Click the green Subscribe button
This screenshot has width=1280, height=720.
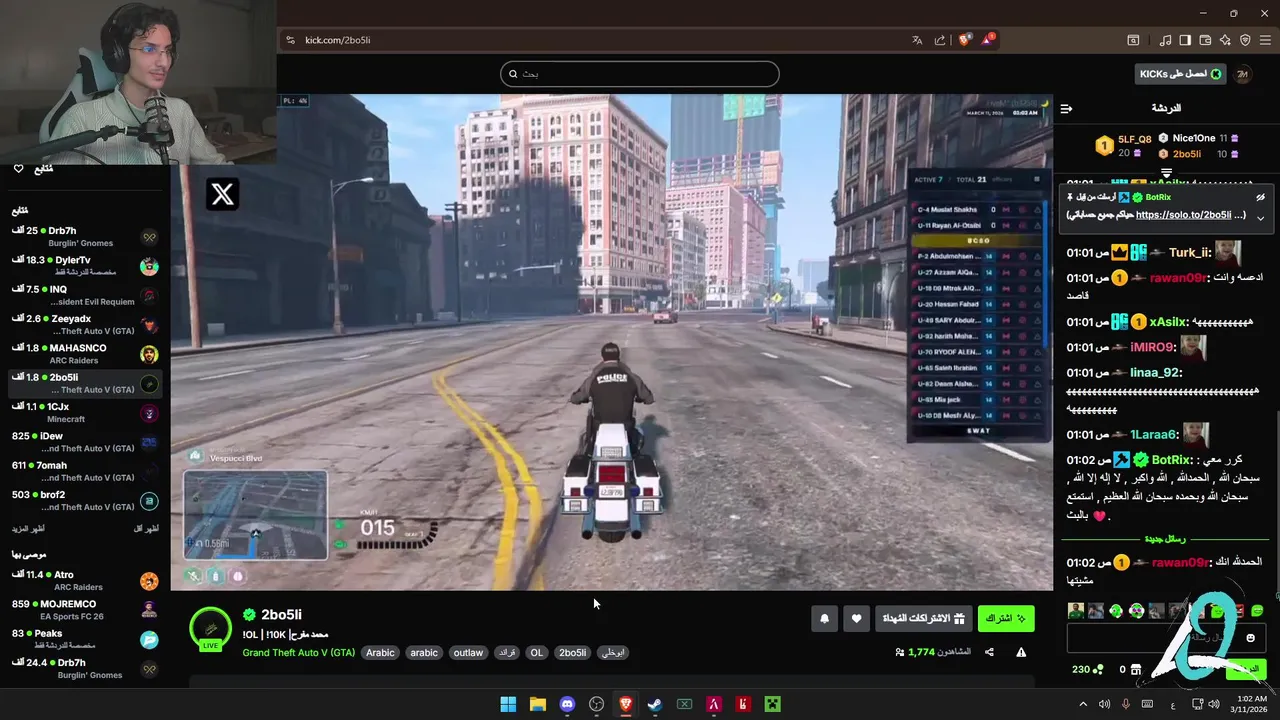point(1005,619)
